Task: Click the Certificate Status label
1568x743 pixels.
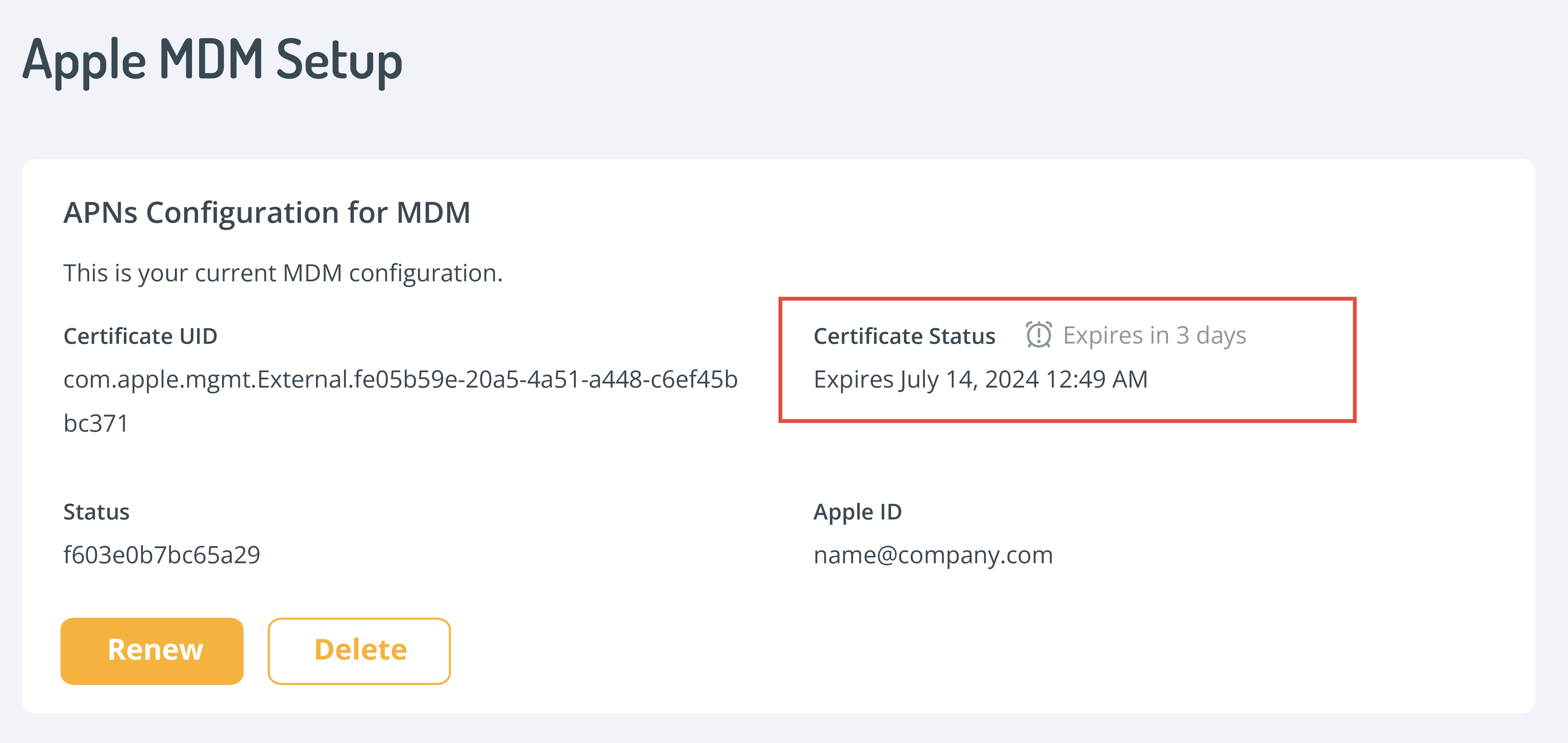Action: coord(904,336)
